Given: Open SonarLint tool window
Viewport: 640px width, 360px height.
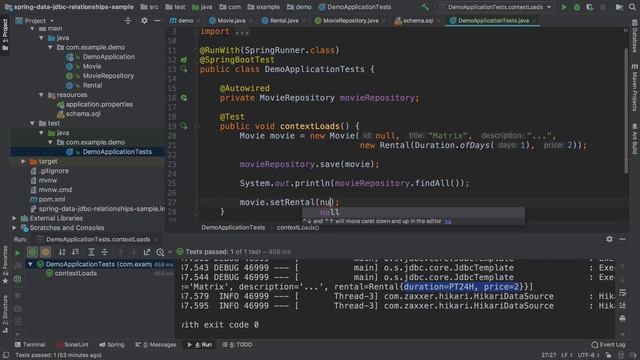Looking at the screenshot, I should point(72,345).
